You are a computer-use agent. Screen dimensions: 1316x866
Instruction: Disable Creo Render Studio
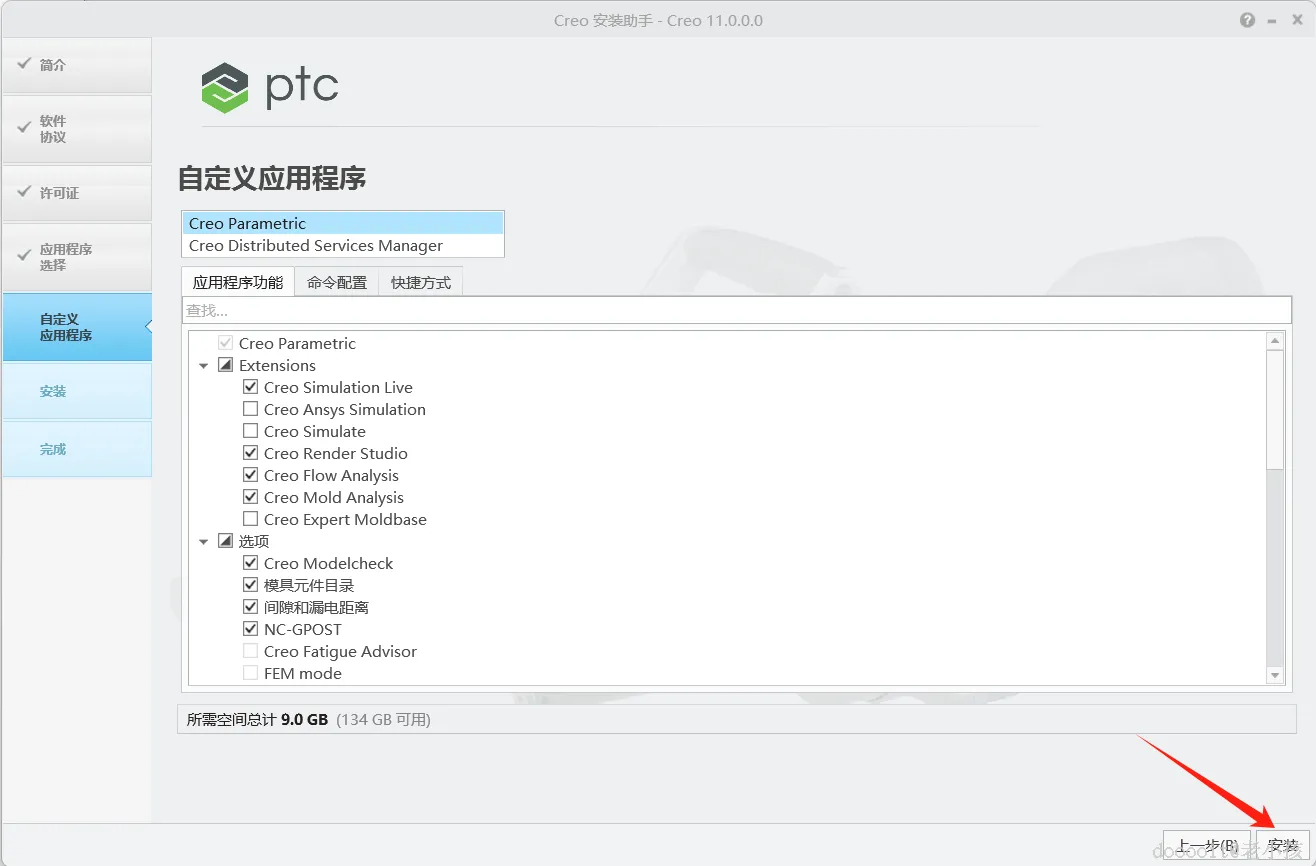250,453
